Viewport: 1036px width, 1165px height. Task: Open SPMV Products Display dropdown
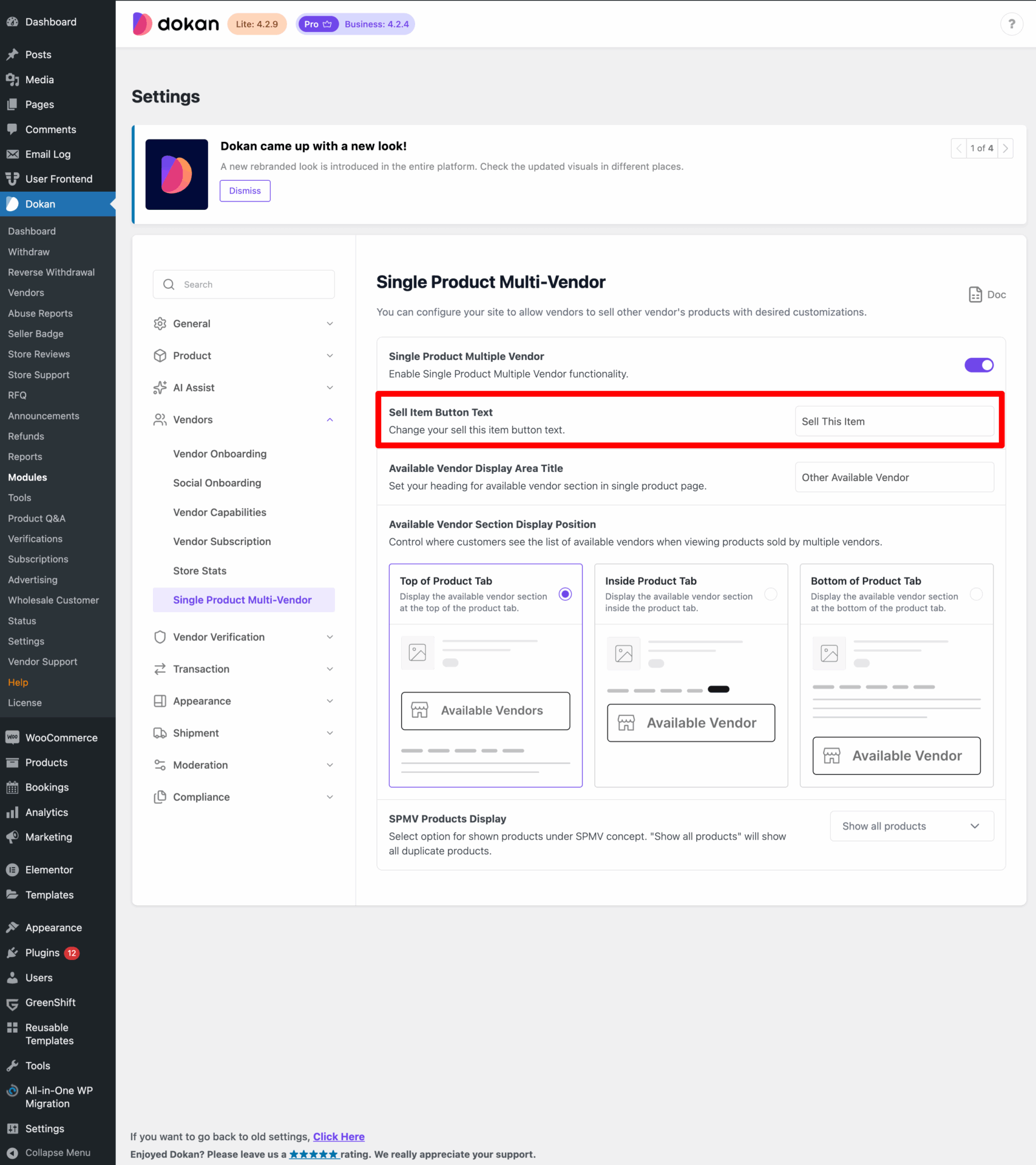point(911,826)
